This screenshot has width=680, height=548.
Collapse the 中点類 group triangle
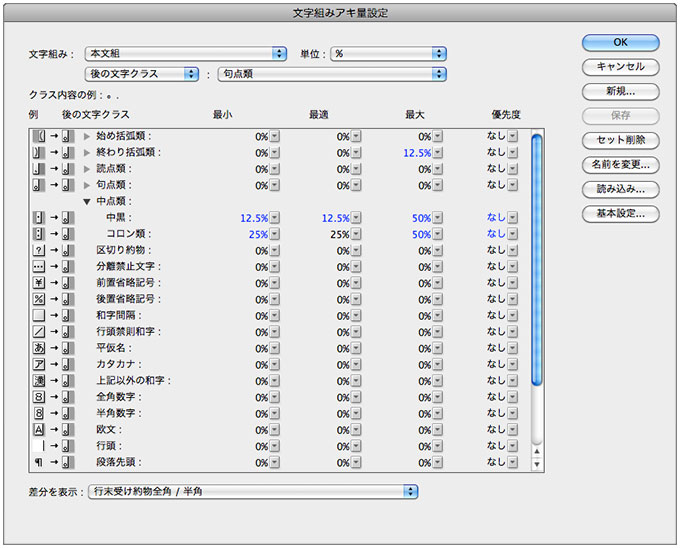(x=87, y=201)
